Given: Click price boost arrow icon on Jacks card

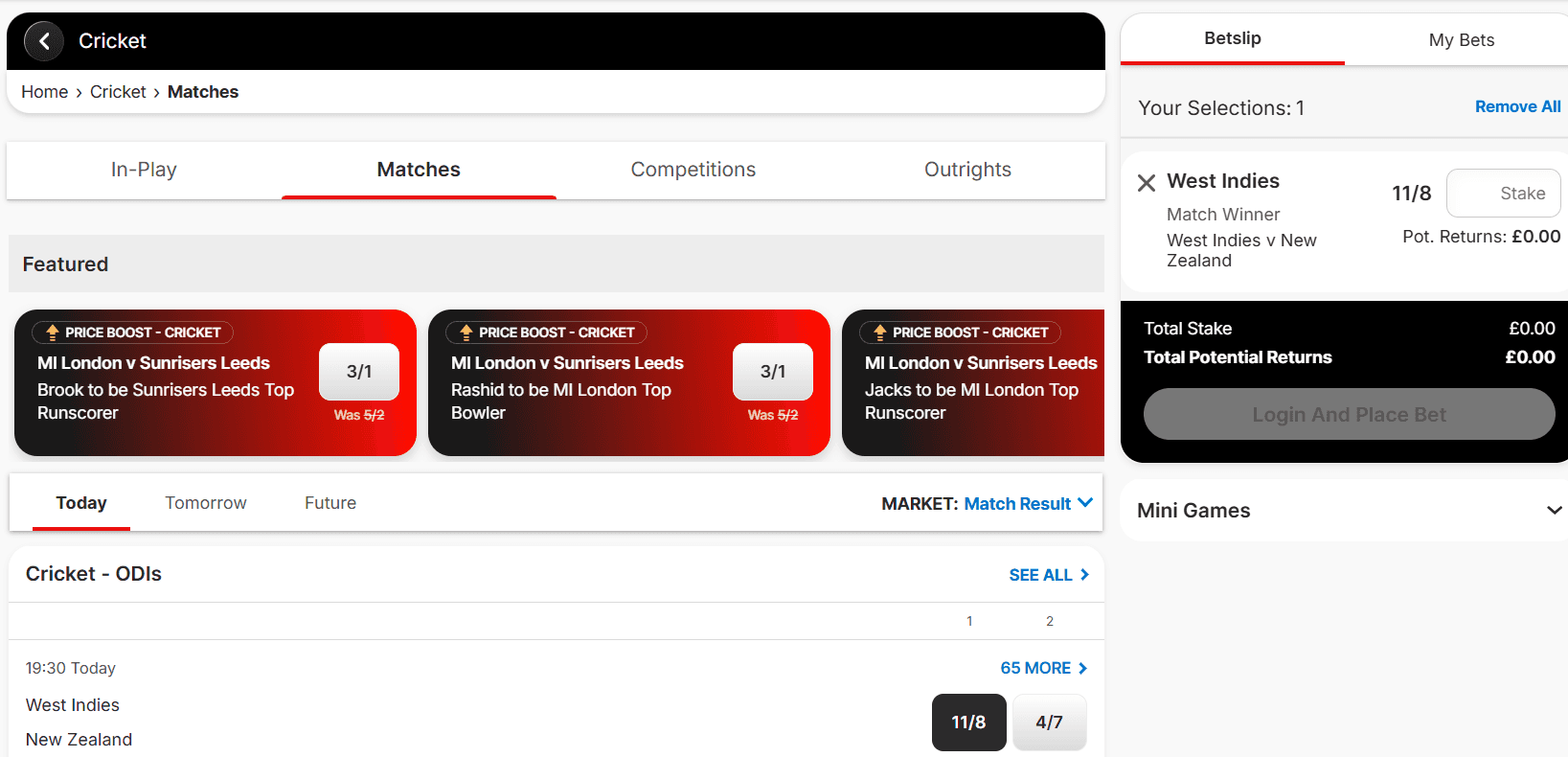Looking at the screenshot, I should click(x=880, y=333).
